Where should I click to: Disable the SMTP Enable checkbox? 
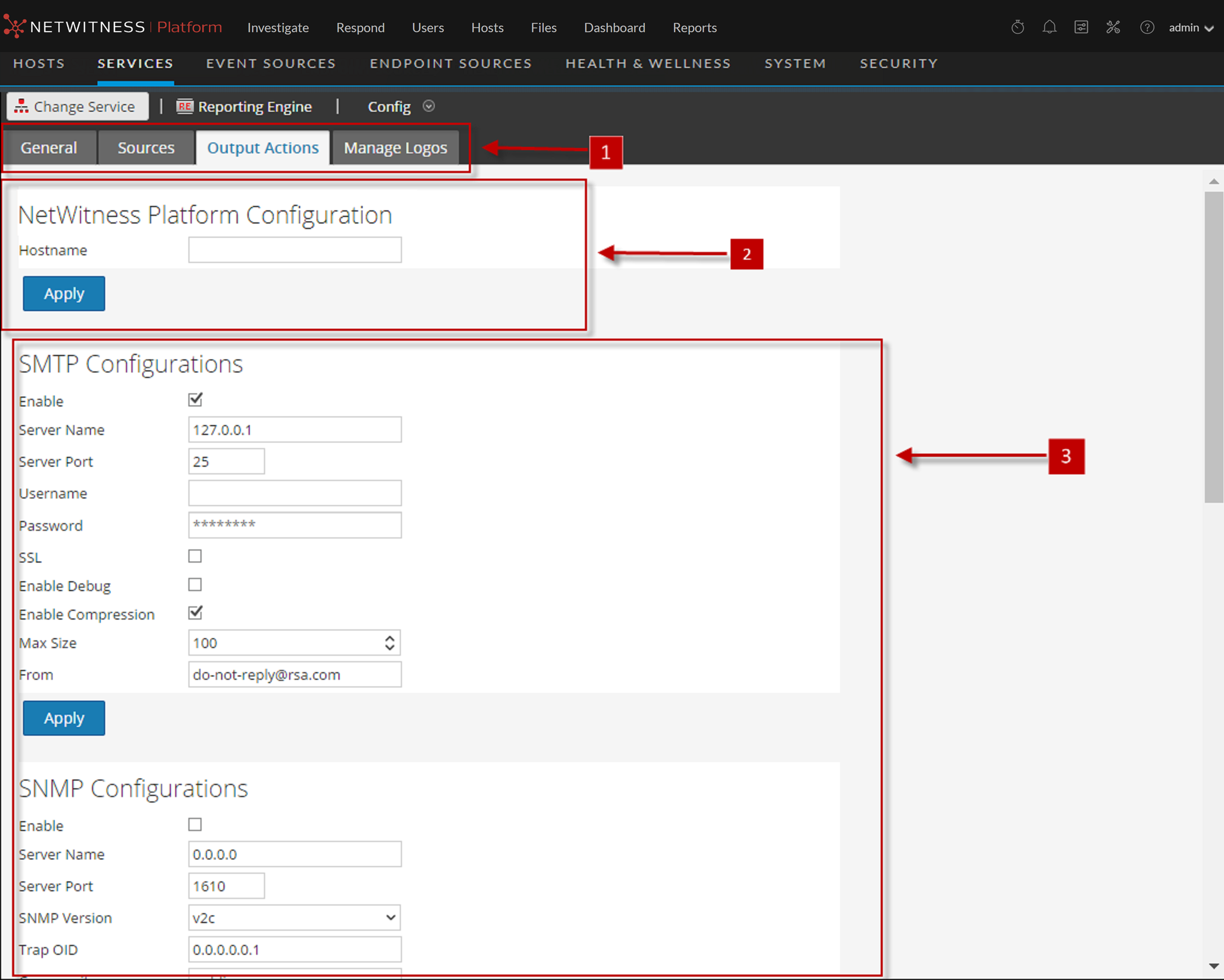(x=196, y=400)
